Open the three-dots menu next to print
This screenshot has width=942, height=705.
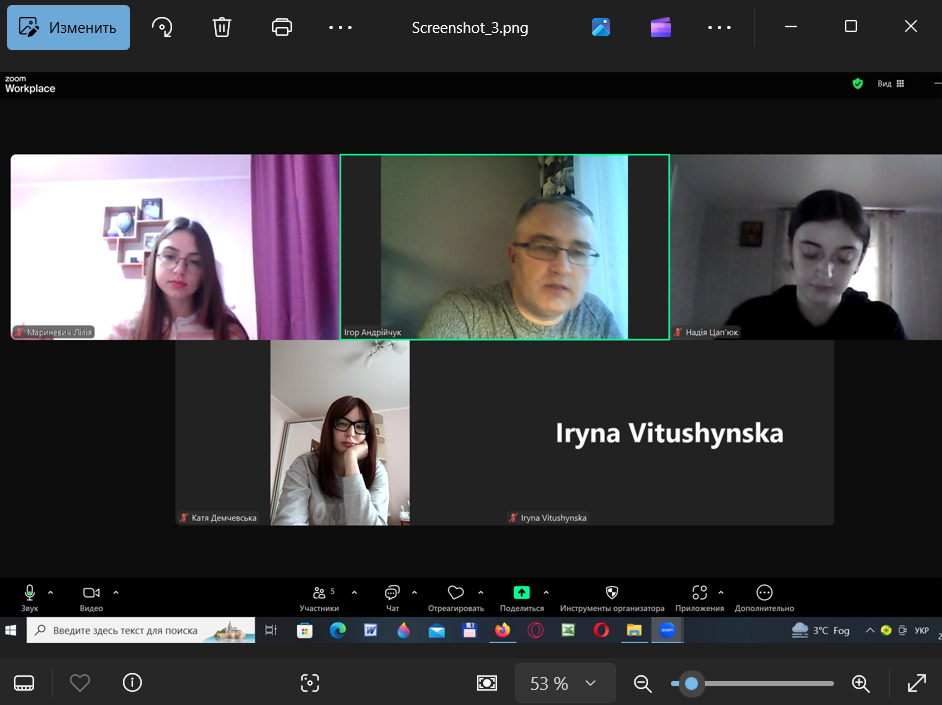coord(341,28)
